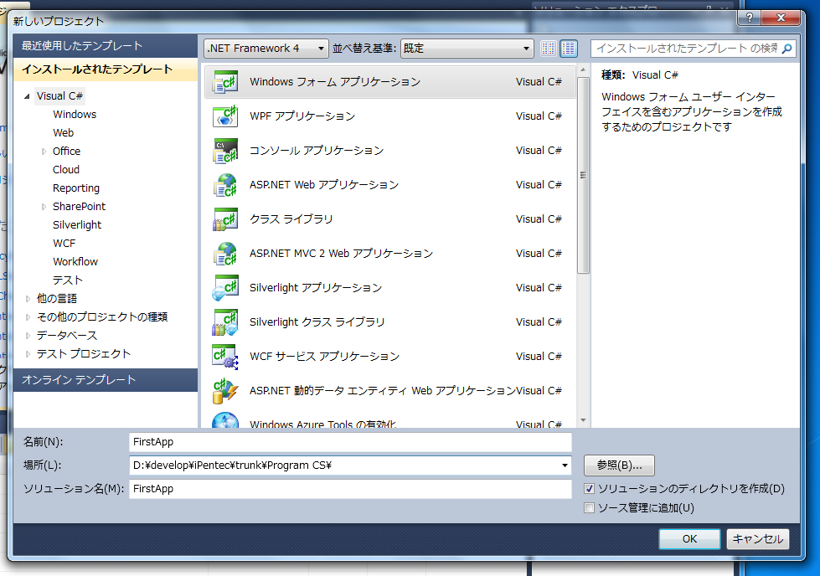Open the 並べ替え基準 sort dropdown
The height and width of the screenshot is (576, 820).
coord(467,49)
